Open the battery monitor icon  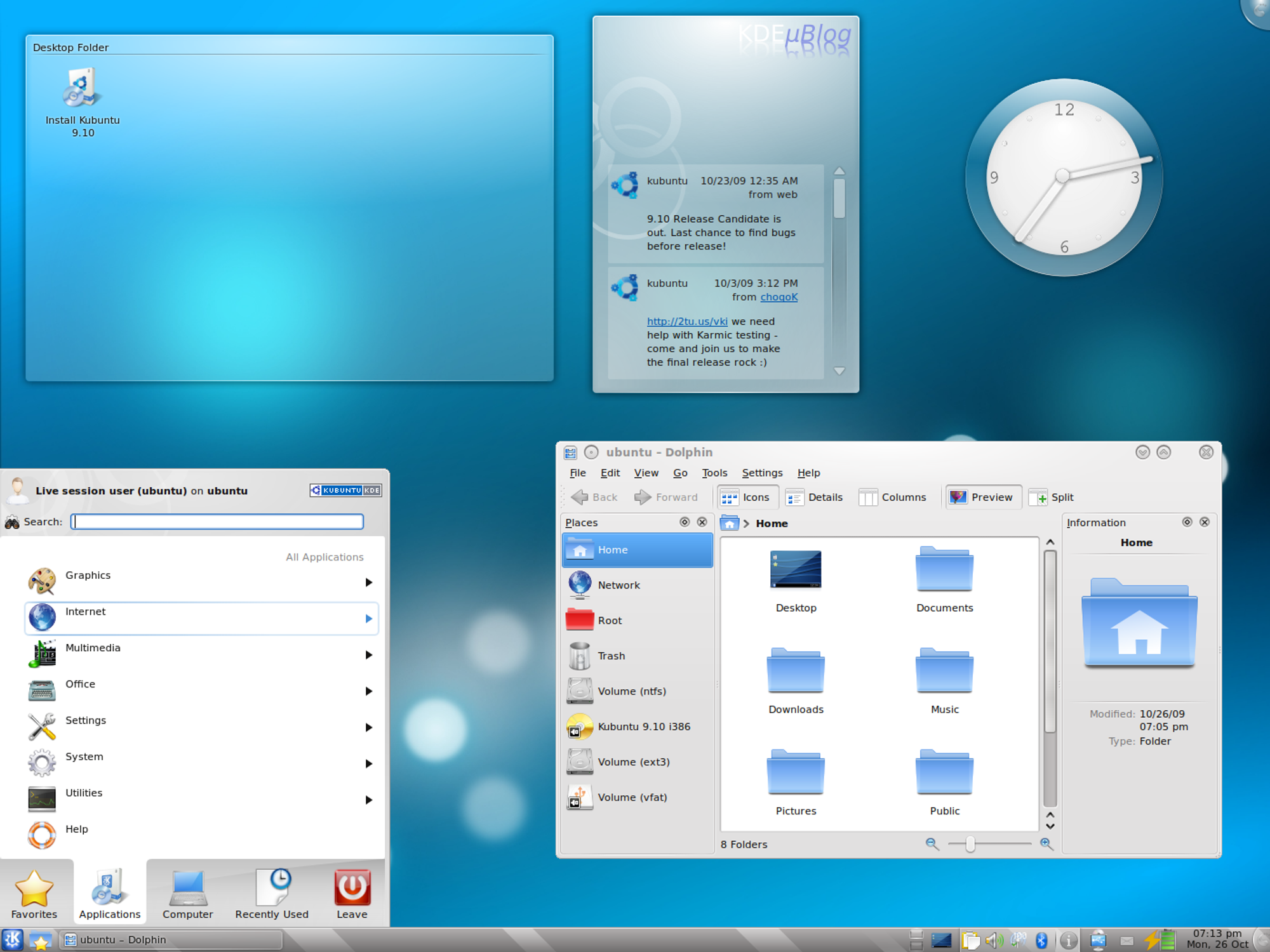click(1160, 940)
